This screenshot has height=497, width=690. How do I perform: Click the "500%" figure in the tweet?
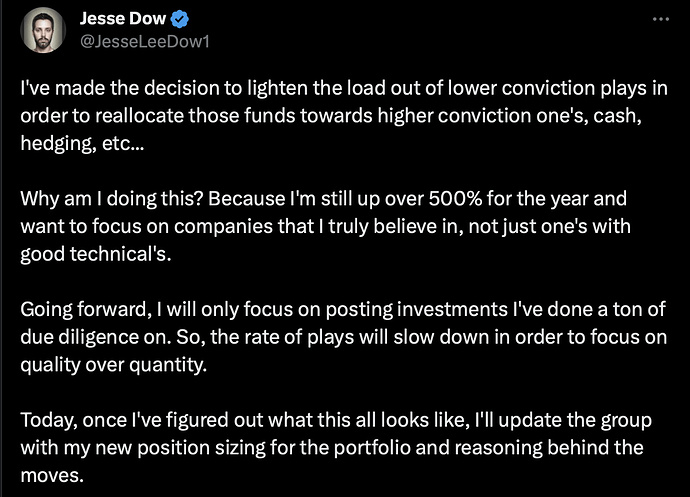click(455, 199)
